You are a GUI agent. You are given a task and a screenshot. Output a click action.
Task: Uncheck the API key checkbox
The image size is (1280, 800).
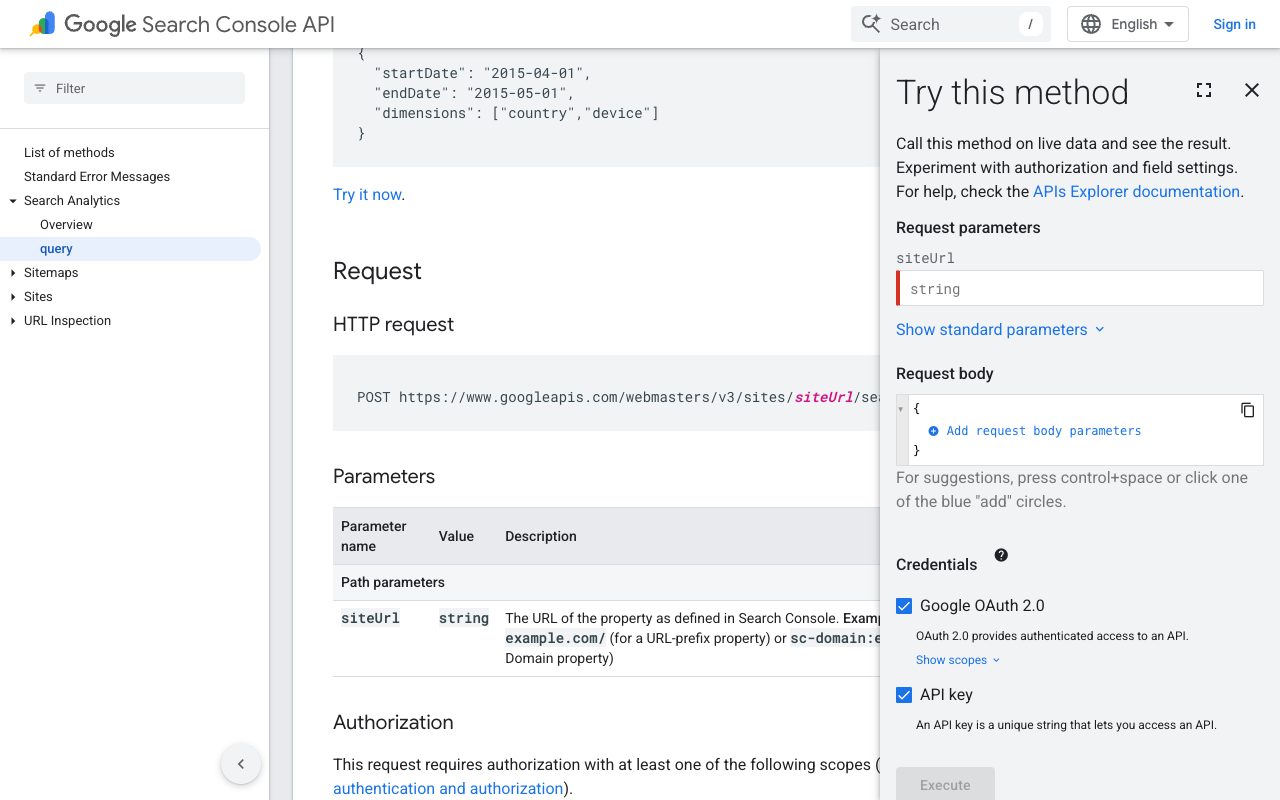click(904, 695)
